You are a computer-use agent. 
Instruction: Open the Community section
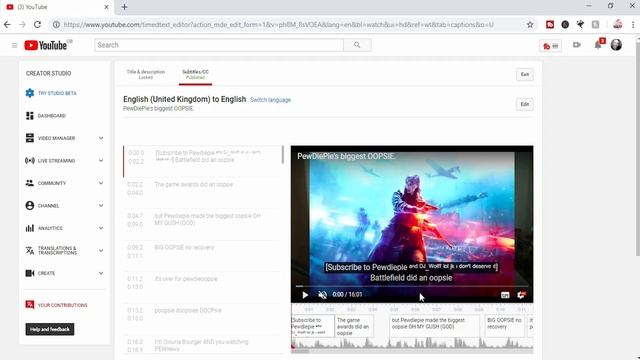click(x=52, y=183)
